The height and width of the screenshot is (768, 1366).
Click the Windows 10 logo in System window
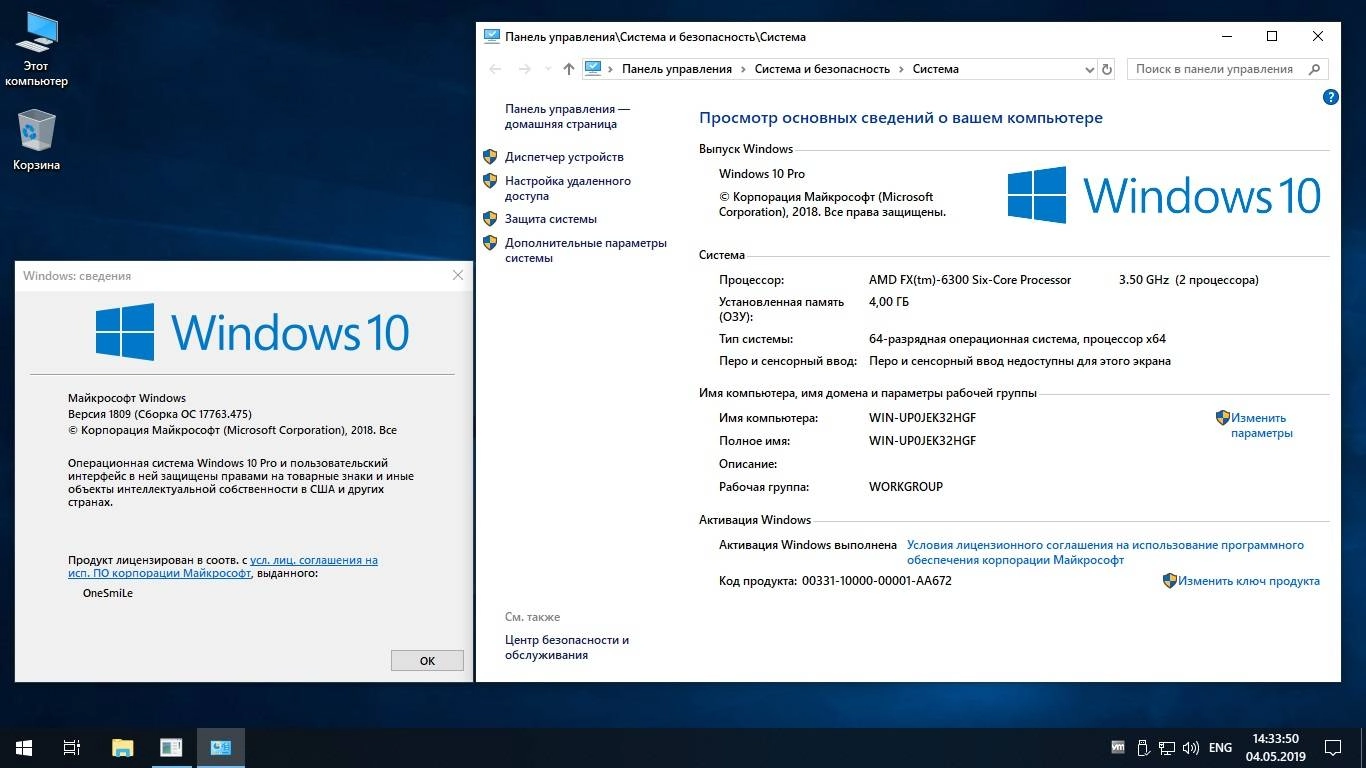[1164, 195]
